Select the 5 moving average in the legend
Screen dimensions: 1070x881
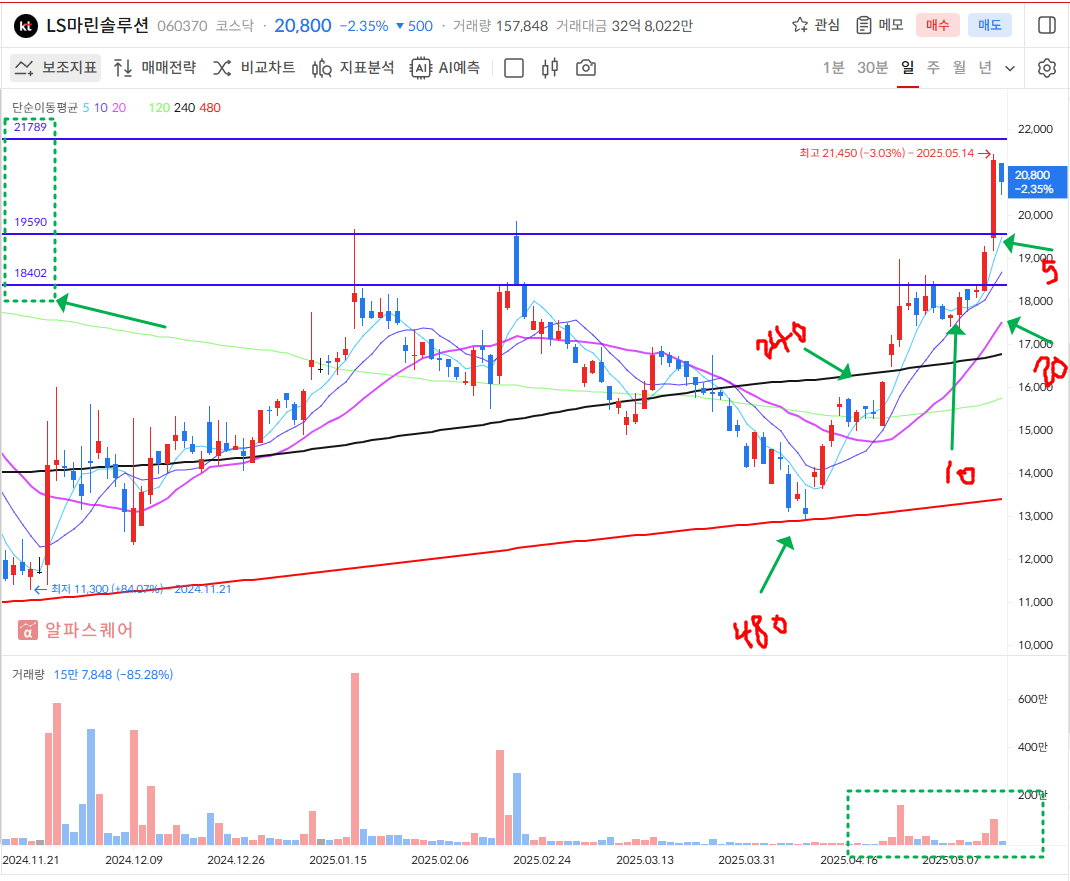coord(86,107)
